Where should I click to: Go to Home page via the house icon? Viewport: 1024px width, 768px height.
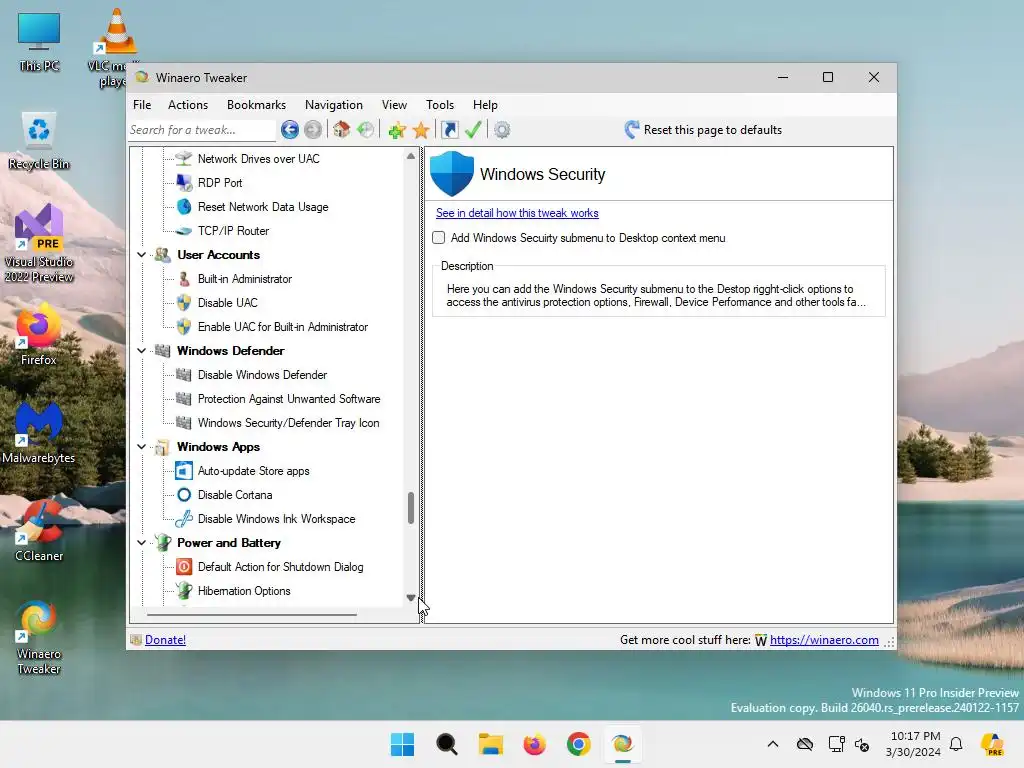tap(342, 130)
